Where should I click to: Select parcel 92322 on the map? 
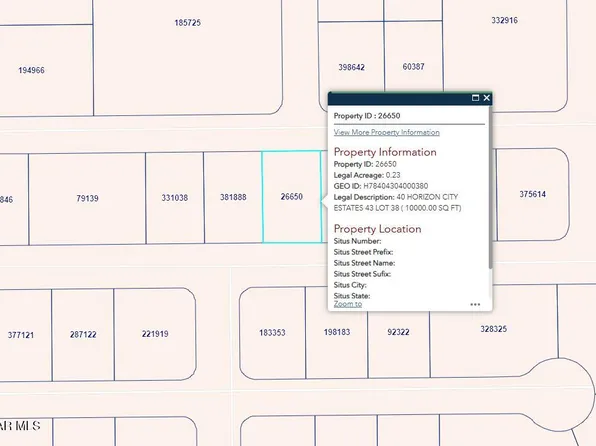click(x=398, y=332)
